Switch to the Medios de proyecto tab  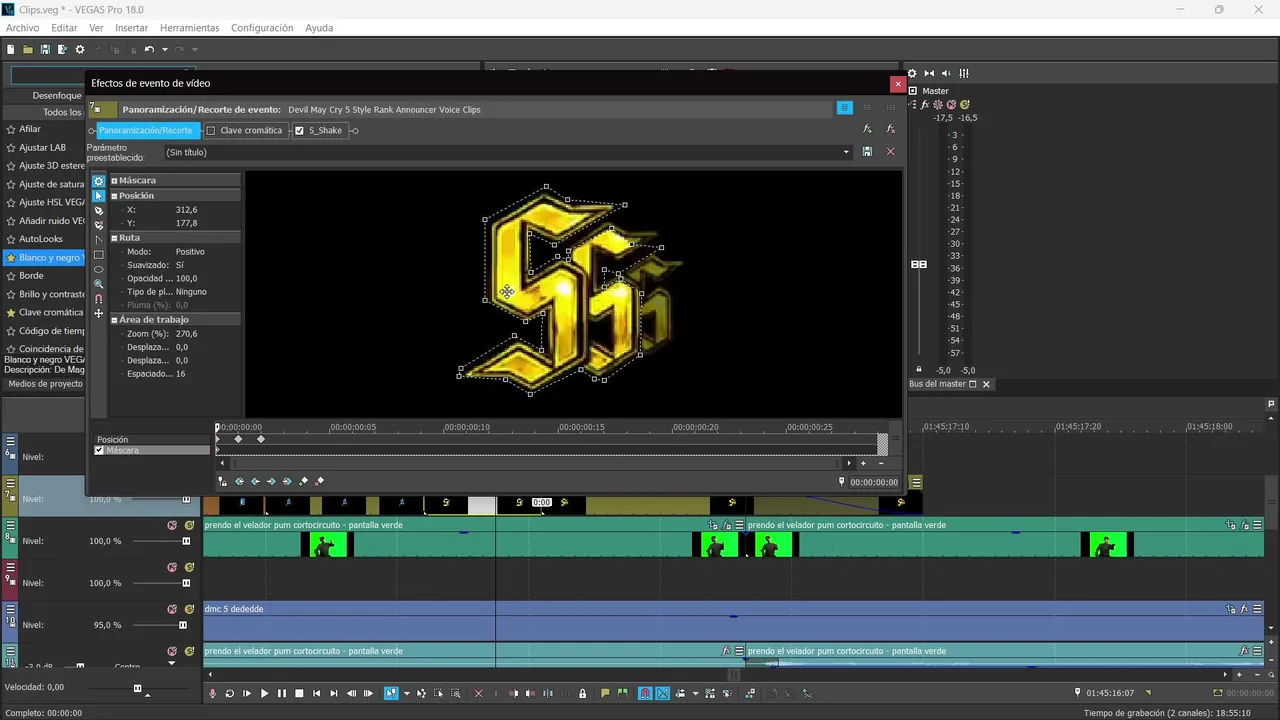[x=45, y=384]
